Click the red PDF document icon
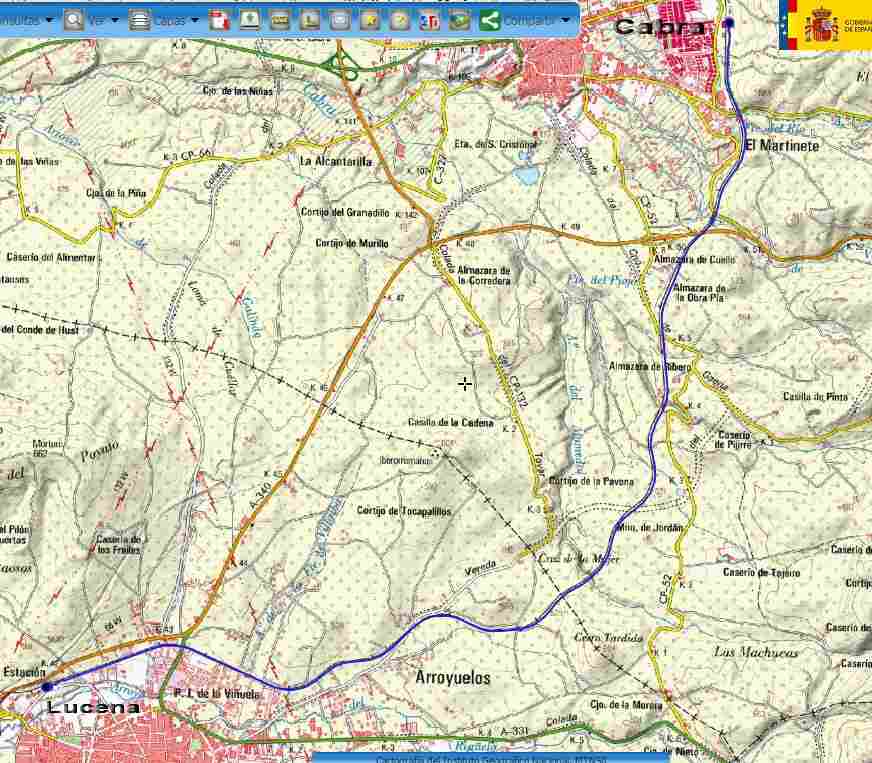 pos(219,20)
